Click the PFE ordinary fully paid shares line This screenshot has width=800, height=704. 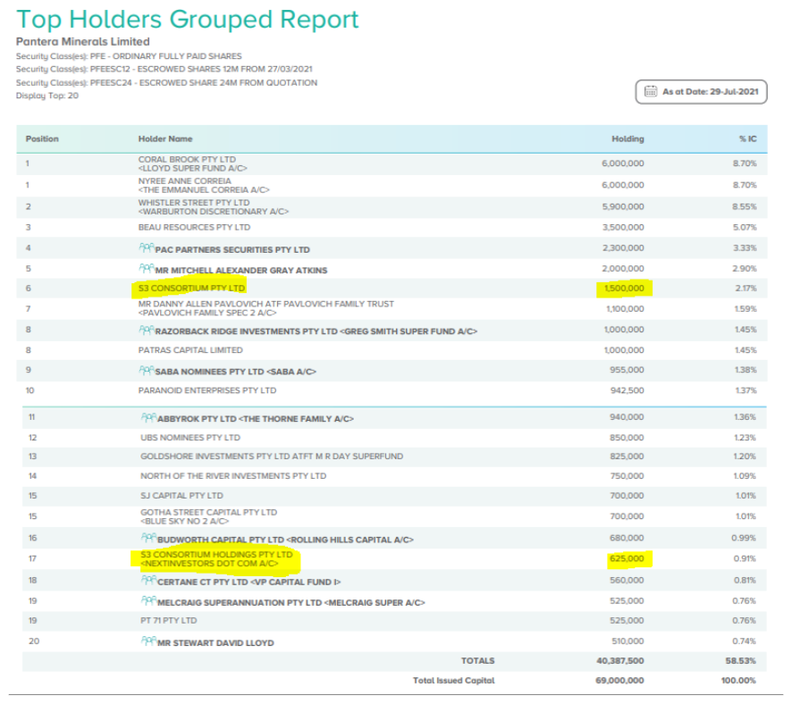click(129, 56)
